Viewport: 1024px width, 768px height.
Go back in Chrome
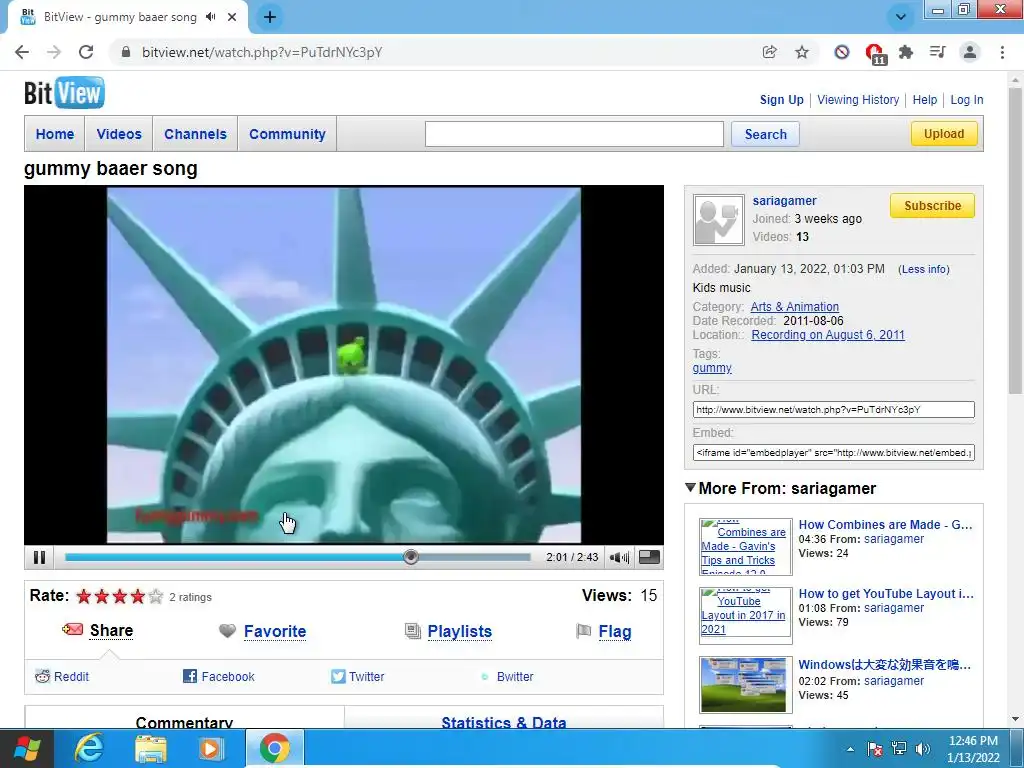22,52
